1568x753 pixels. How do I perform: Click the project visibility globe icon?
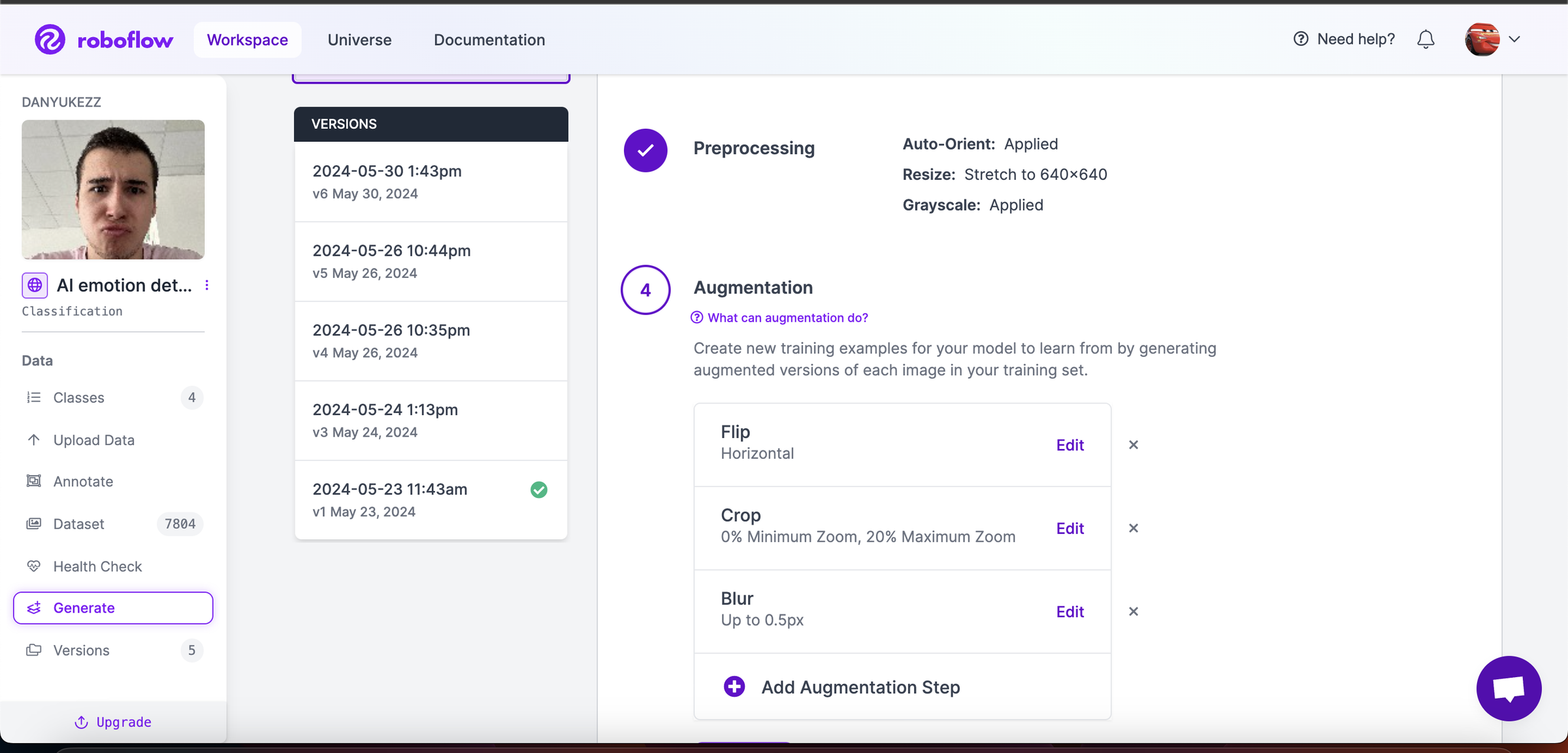point(35,286)
